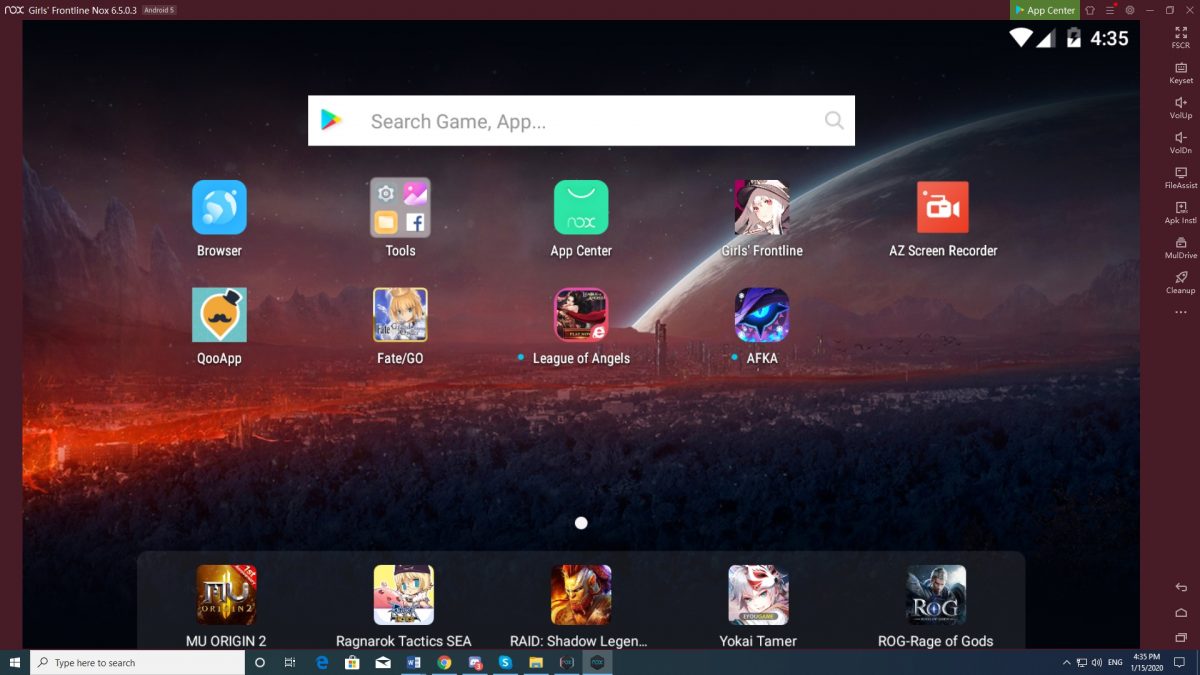Open the Nox title bar menu

click(x=1110, y=10)
